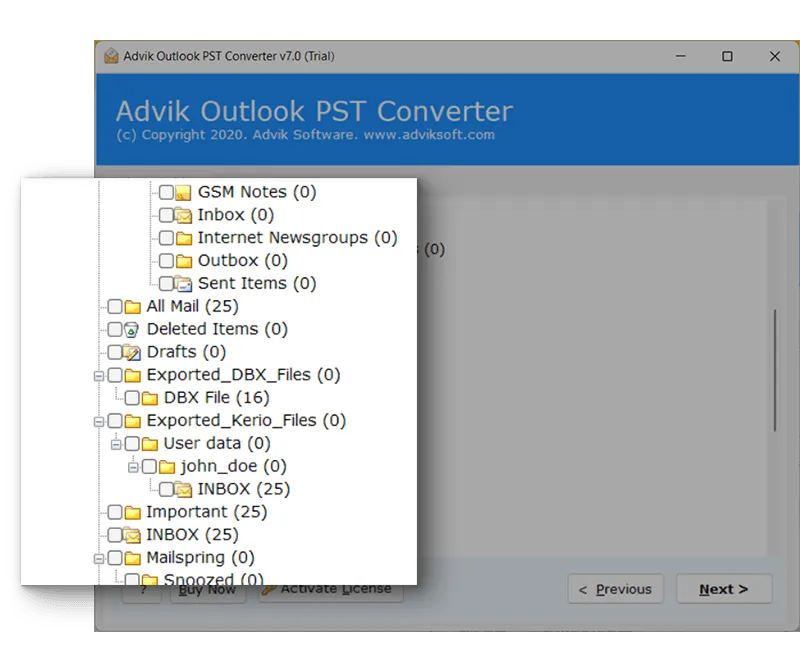Image resolution: width=800 pixels, height=671 pixels.
Task: Collapse the Exported_DBX_Files tree node
Action: [x=98, y=376]
